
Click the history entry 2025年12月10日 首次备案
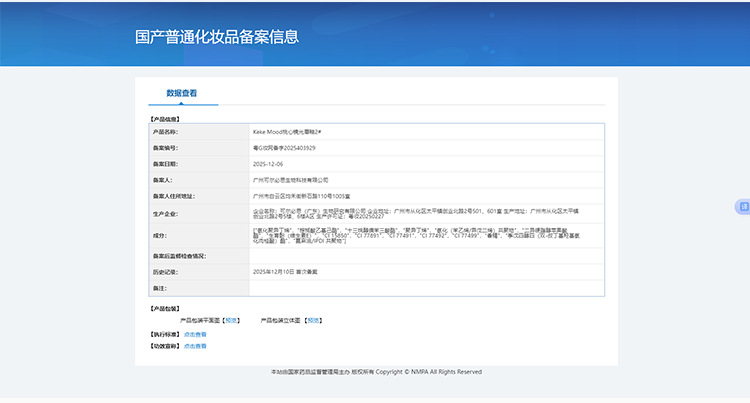point(285,272)
